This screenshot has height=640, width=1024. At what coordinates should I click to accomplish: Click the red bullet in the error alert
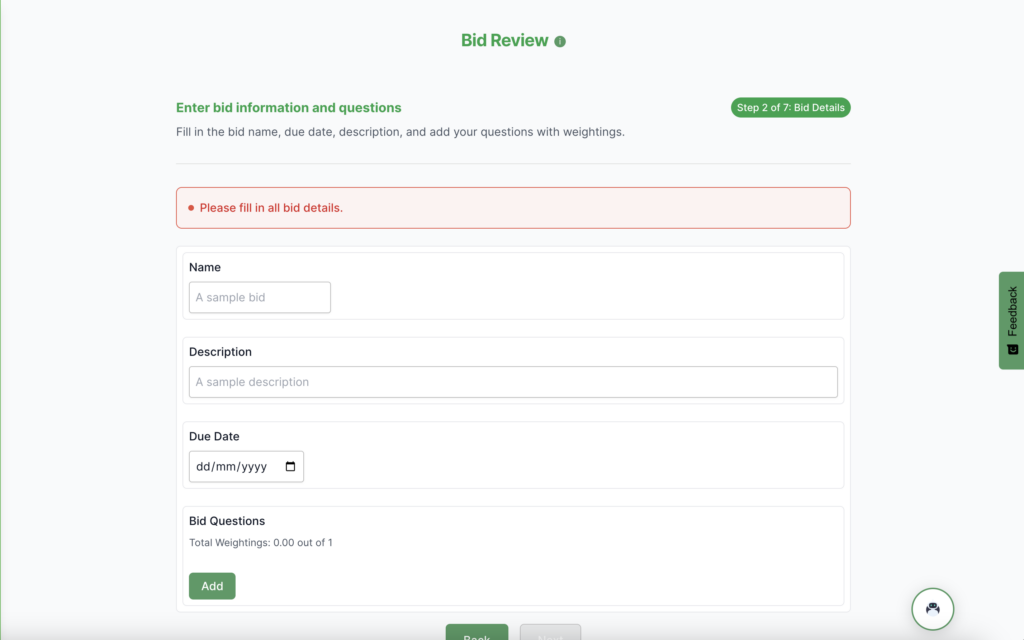(191, 208)
